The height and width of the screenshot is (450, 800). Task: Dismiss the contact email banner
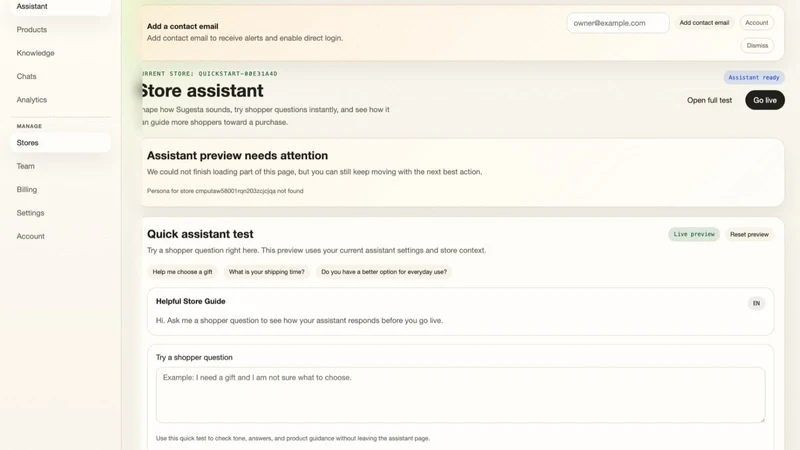[757, 45]
